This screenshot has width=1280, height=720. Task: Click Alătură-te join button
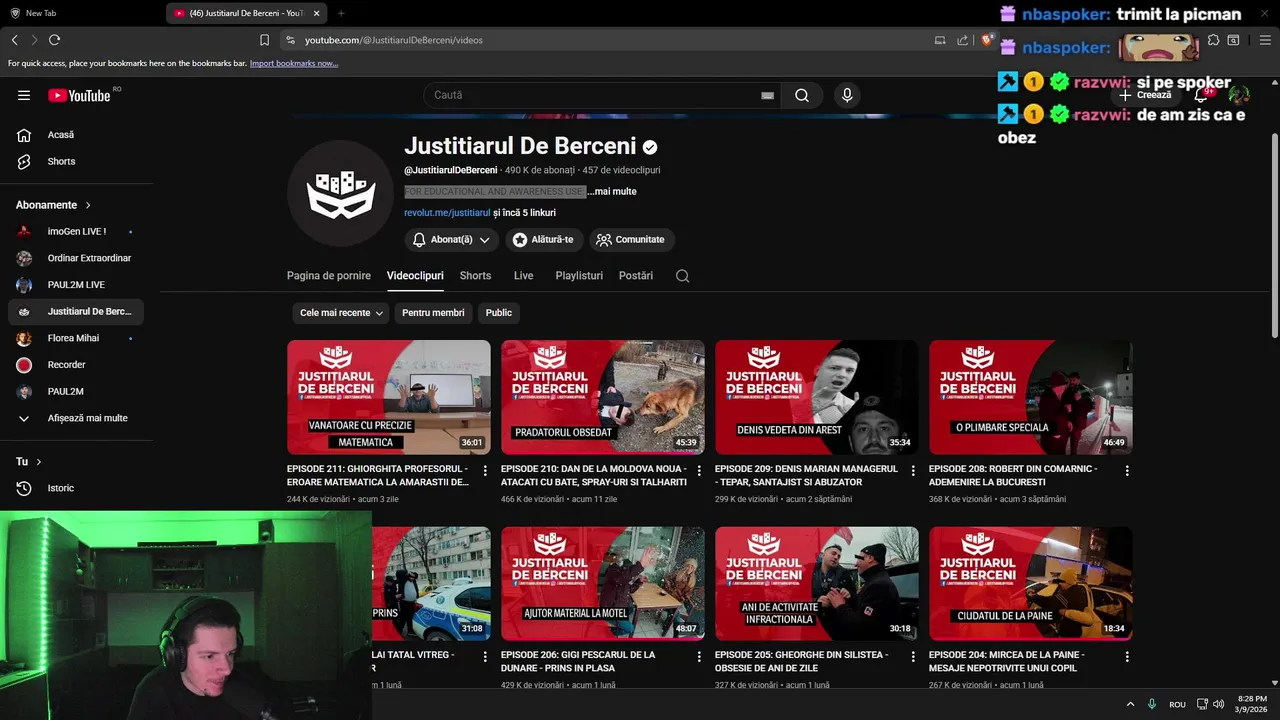click(x=543, y=240)
